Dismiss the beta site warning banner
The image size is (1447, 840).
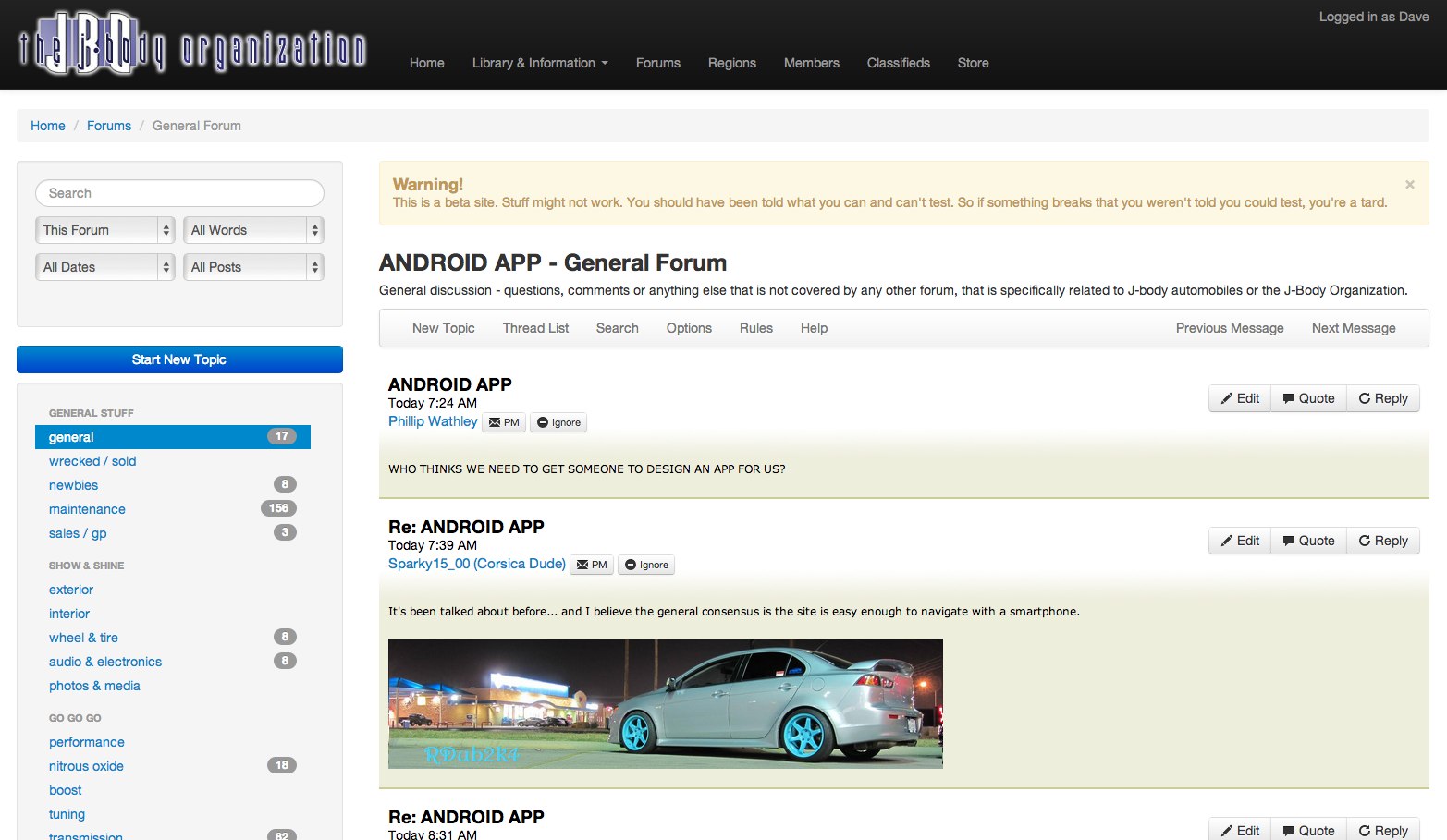click(1409, 185)
